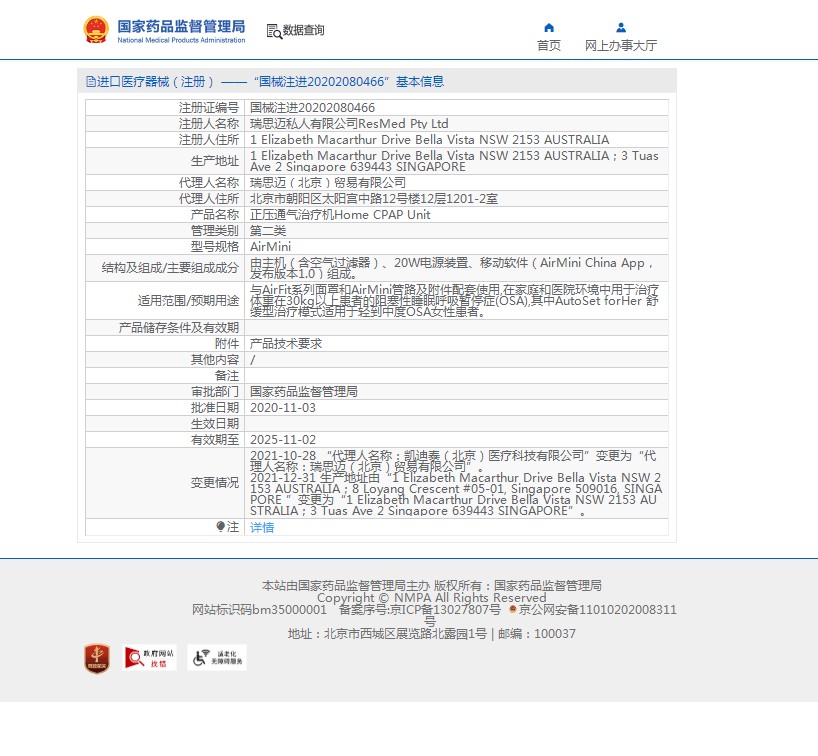Click 审批部门 value 国家药品监督管理局
The image size is (818, 756).
pos(304,391)
